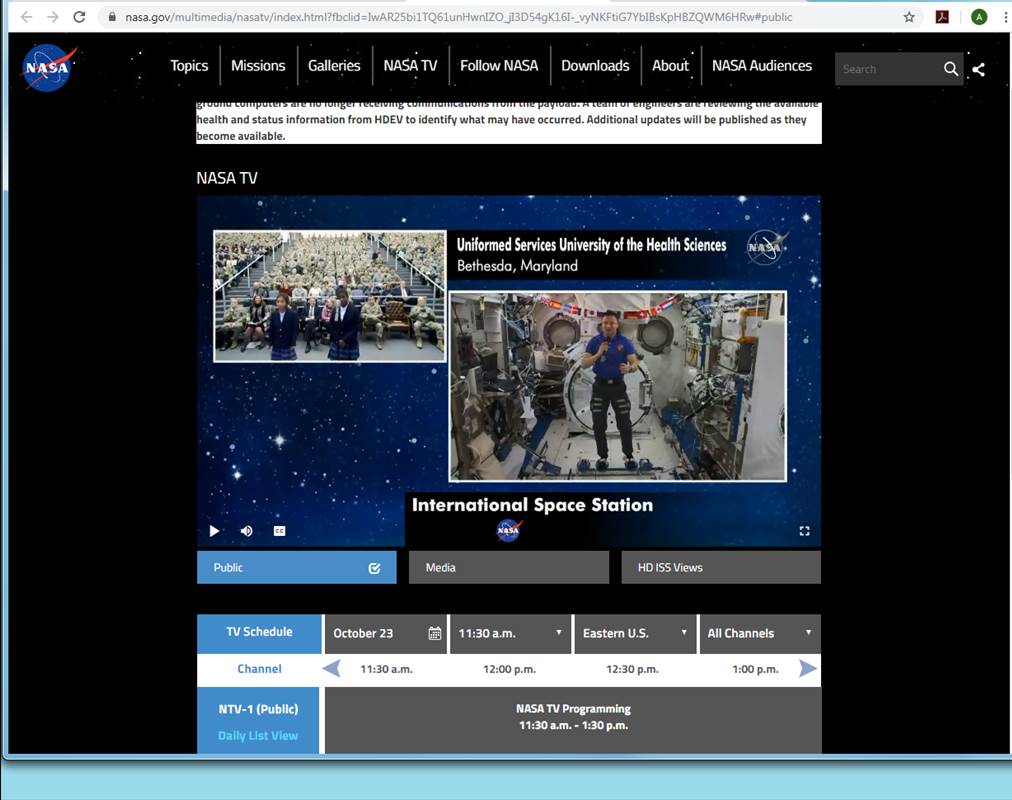The height and width of the screenshot is (800, 1012).
Task: Click the 12:00 p.m. time column header
Action: click(509, 669)
